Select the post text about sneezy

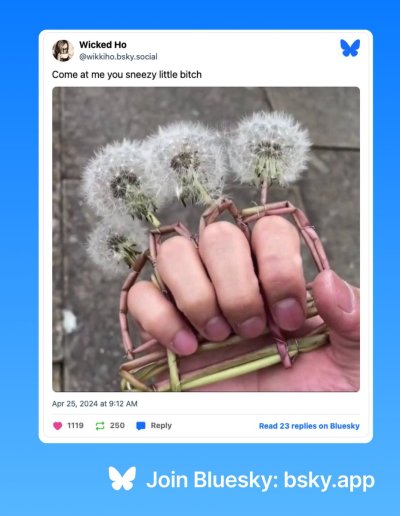(127, 75)
